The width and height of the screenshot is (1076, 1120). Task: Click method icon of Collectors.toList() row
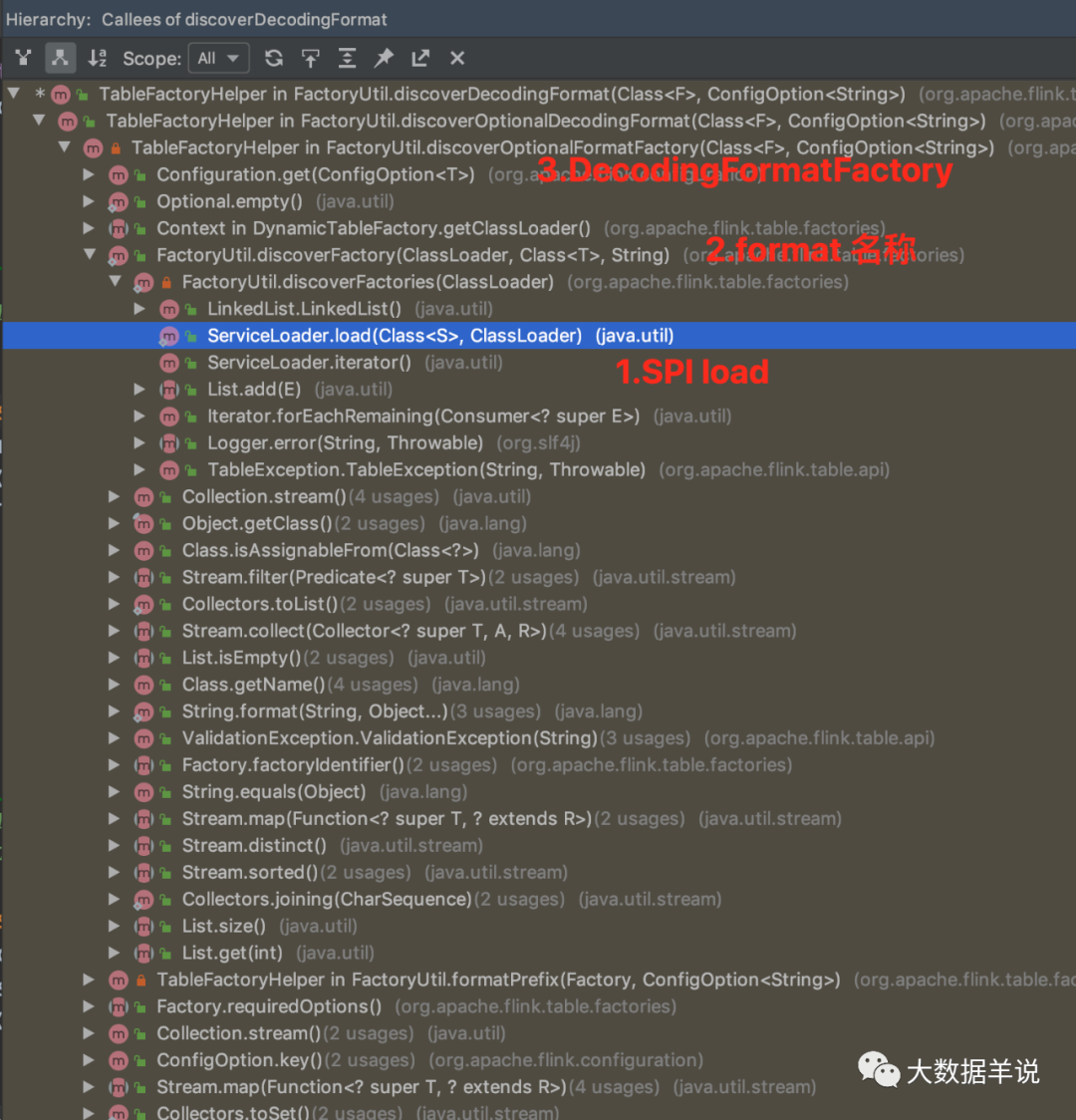pyautogui.click(x=142, y=604)
